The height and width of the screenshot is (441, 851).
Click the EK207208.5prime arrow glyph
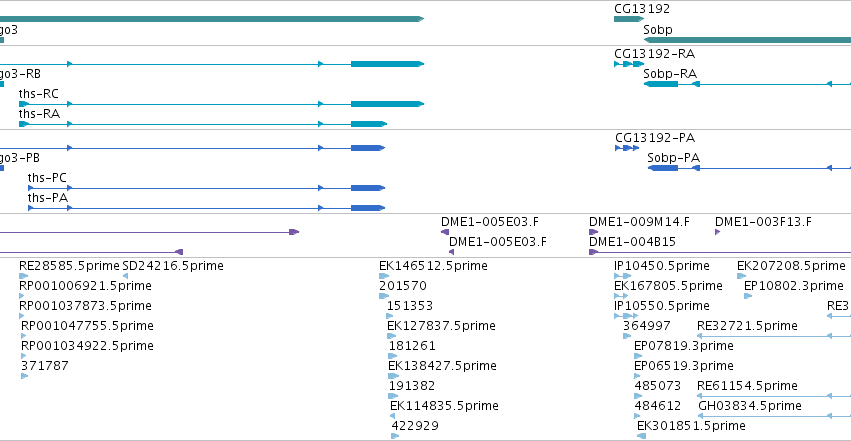(741, 276)
